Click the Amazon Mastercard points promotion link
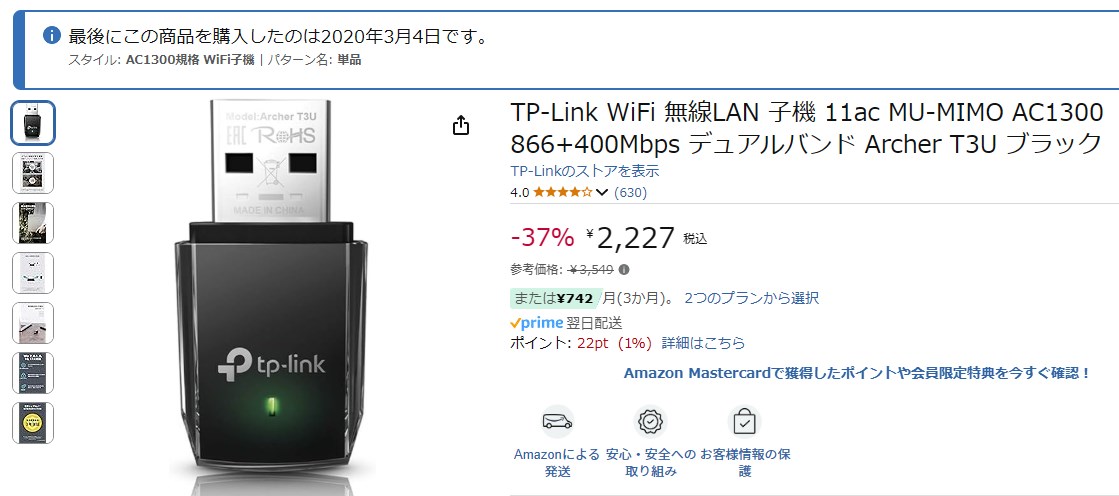Screen dimensions: 1119x496 [857, 373]
